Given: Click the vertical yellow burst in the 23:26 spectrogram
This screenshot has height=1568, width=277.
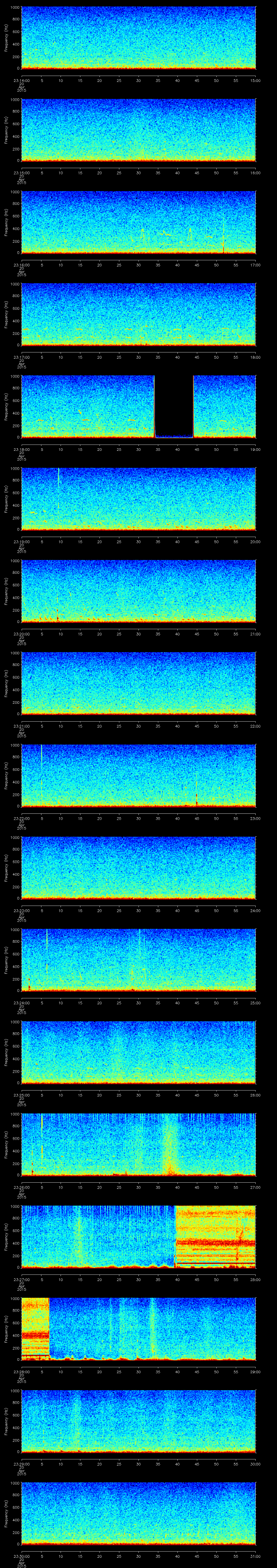Looking at the screenshot, I should click(170, 1144).
